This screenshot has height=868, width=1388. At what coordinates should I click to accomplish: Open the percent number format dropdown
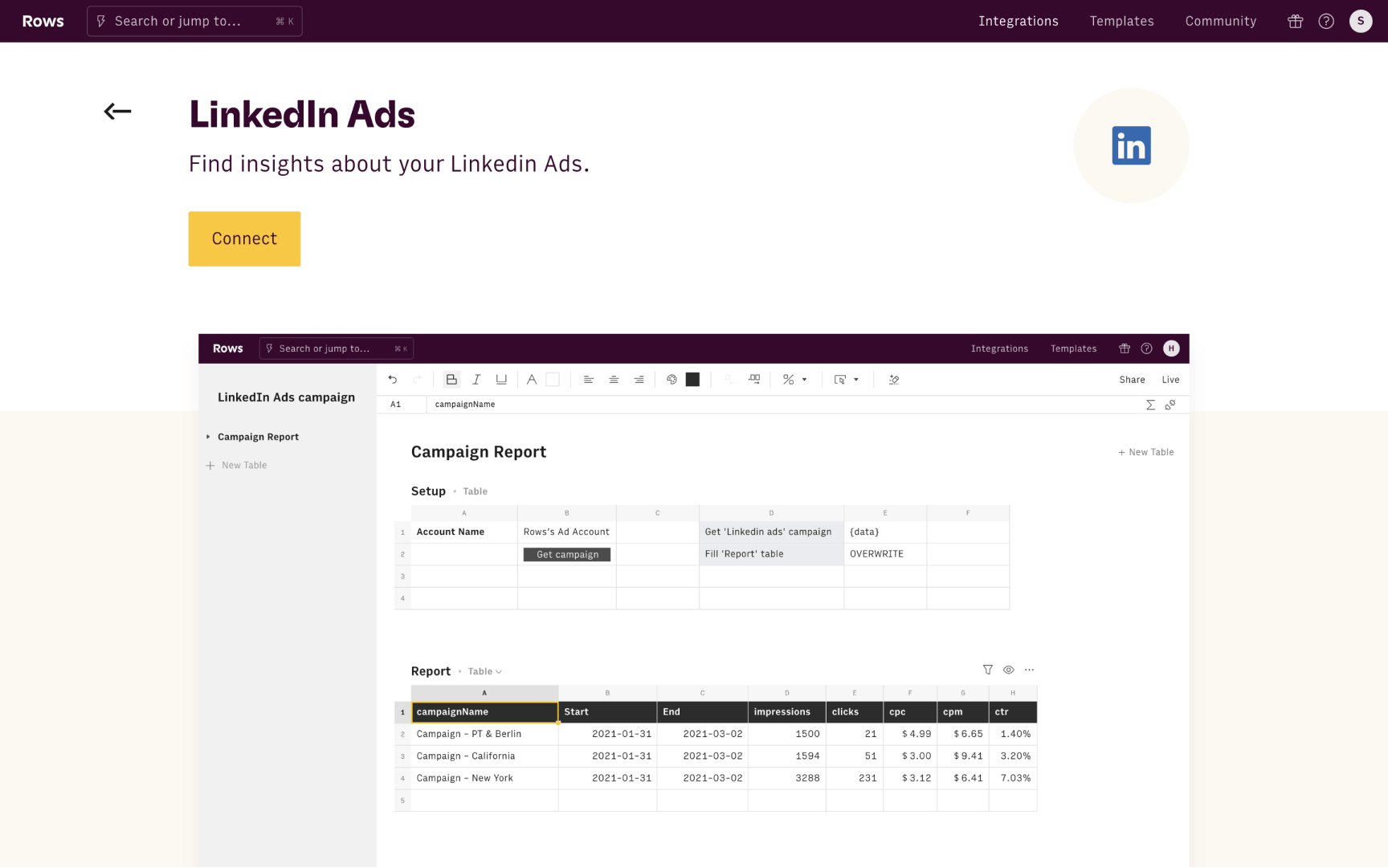point(794,380)
